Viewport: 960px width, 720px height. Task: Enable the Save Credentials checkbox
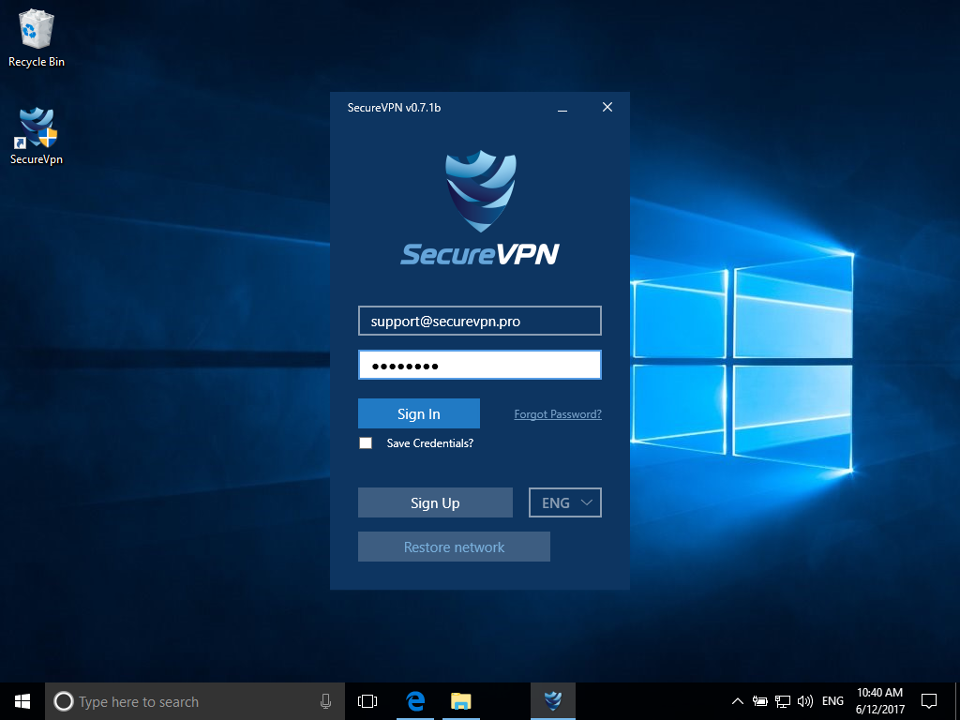point(366,443)
